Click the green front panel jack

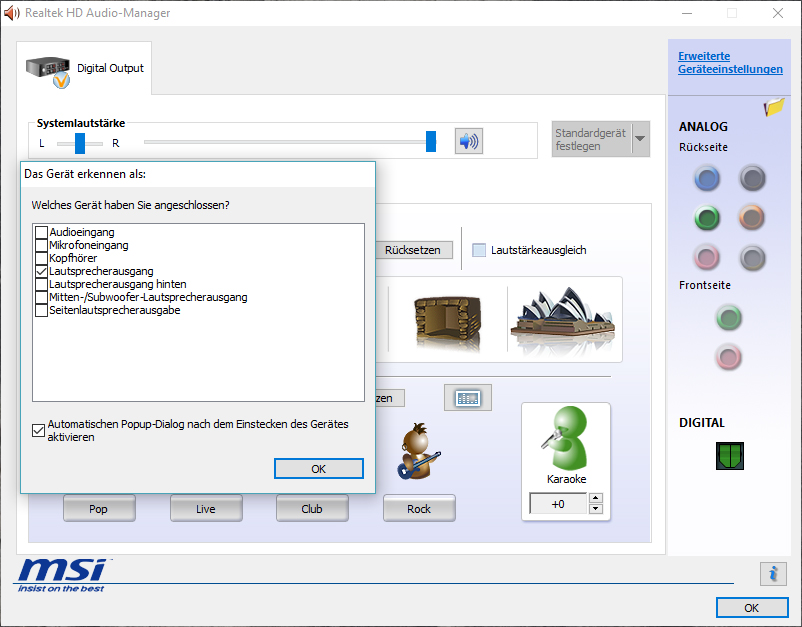(x=729, y=318)
